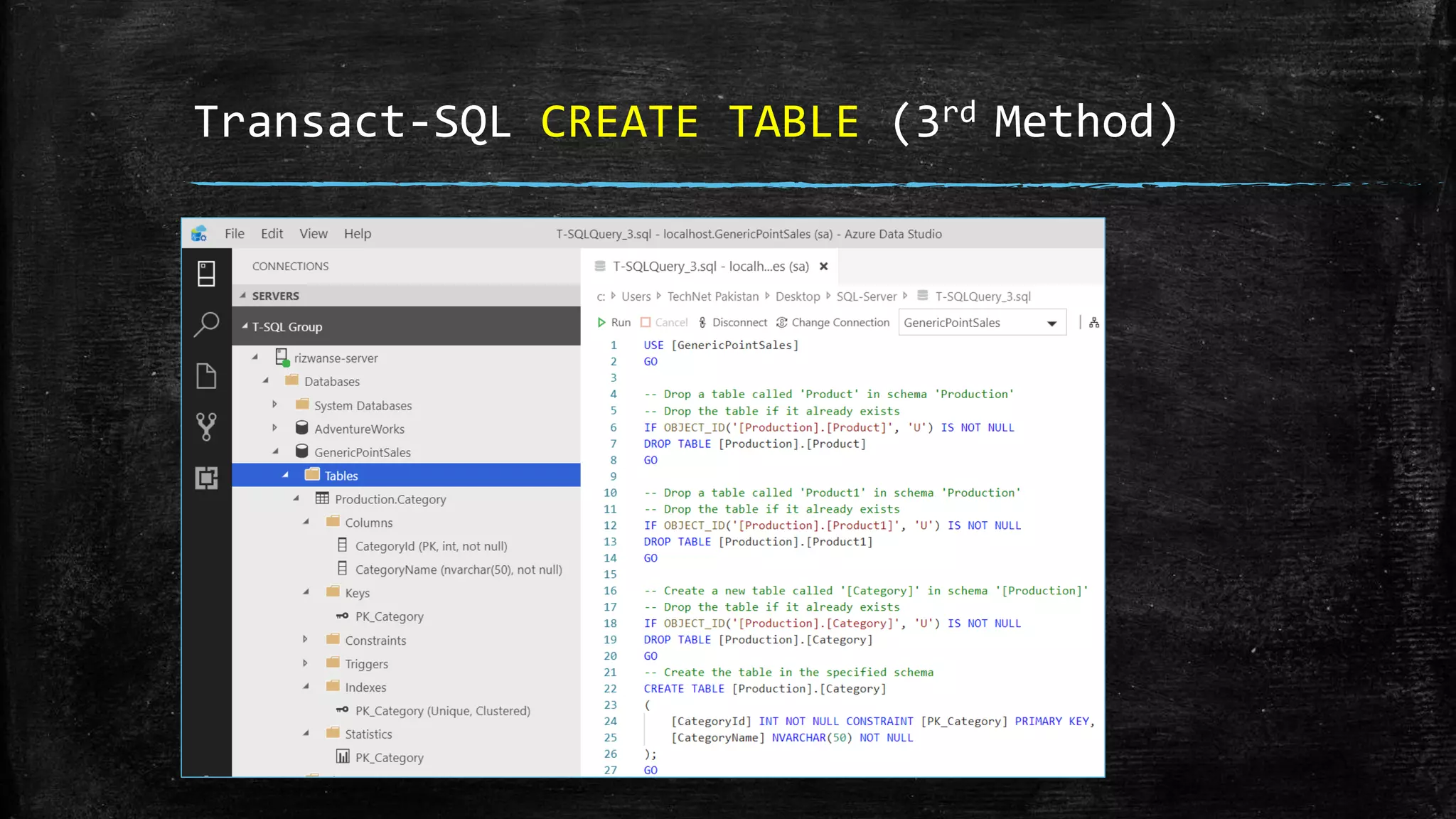This screenshot has width=1456, height=819.
Task: Click the Users breadcrumb segment
Action: coord(636,296)
